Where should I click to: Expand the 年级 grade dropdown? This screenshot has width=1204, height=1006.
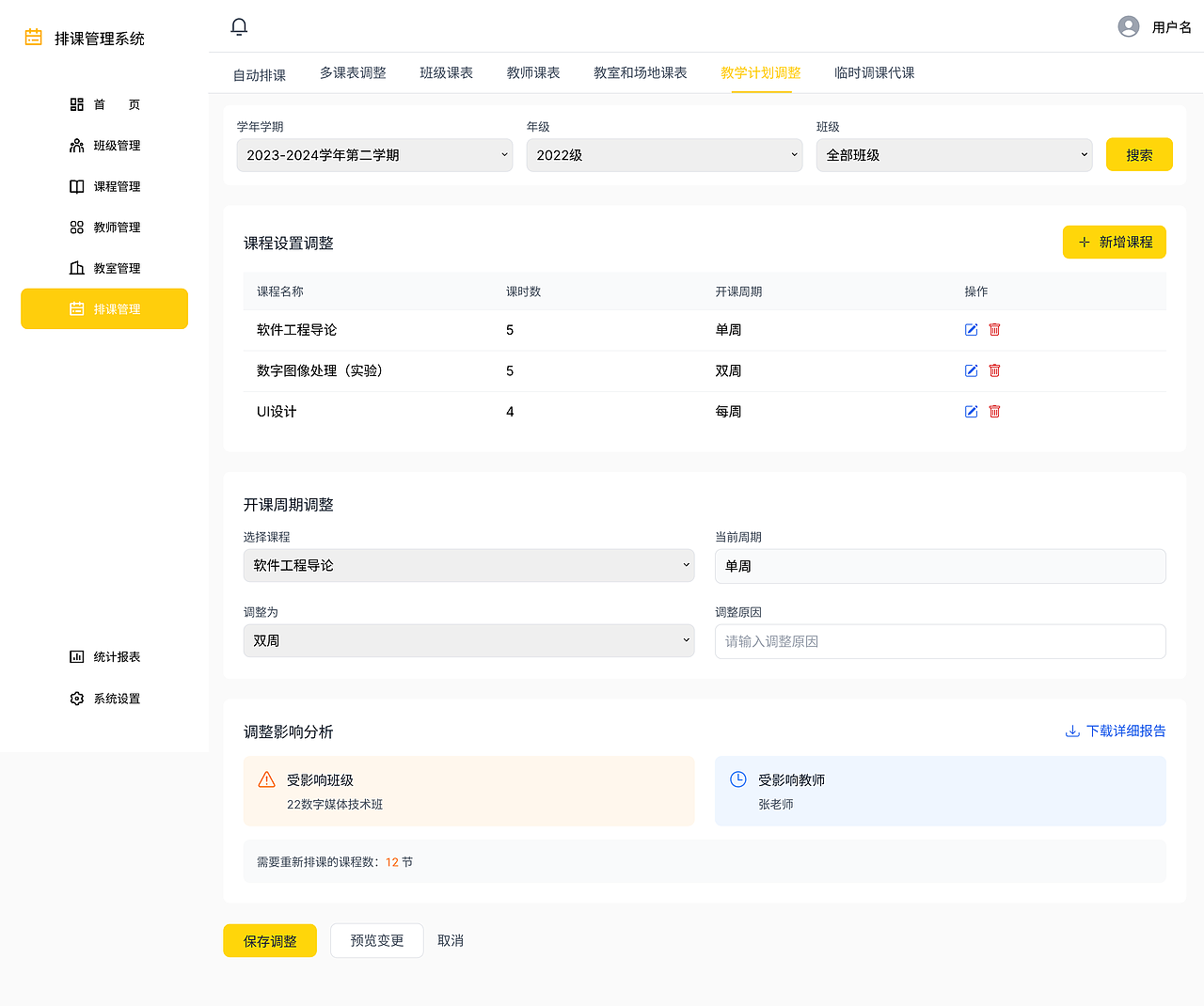click(x=664, y=154)
